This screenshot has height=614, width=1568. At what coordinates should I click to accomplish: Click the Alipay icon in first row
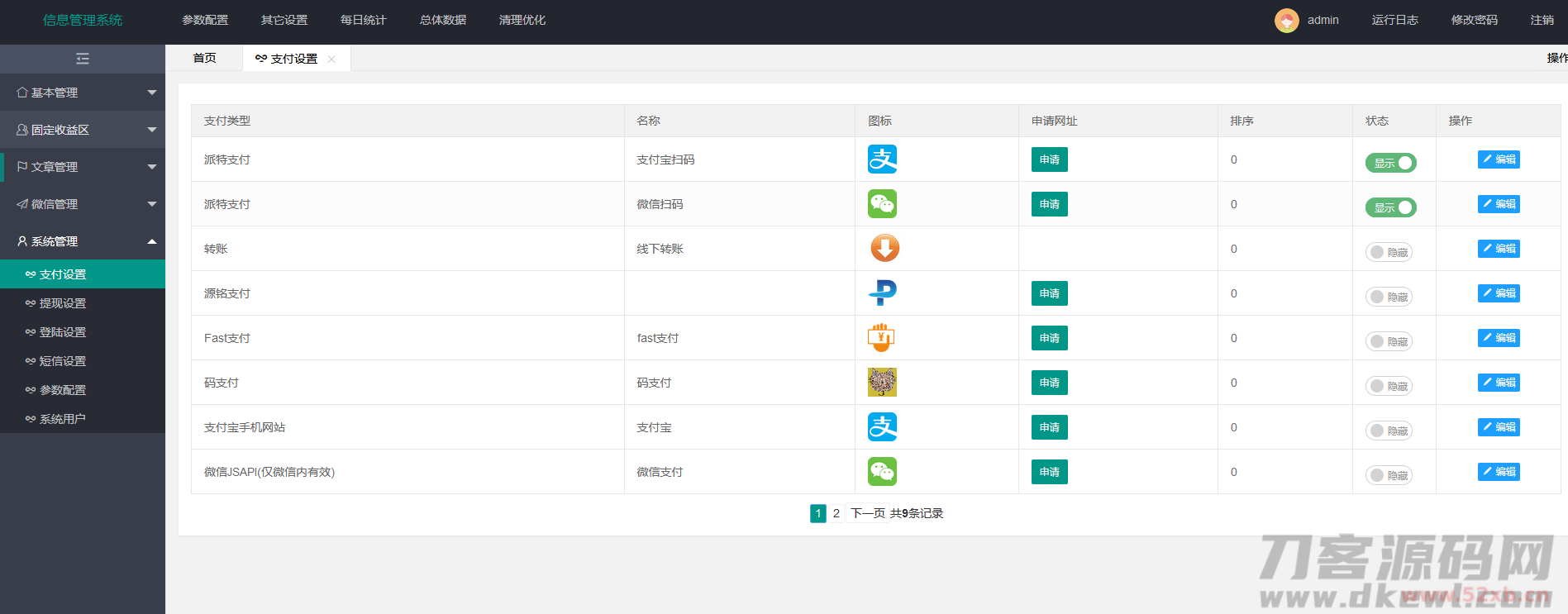tap(882, 159)
